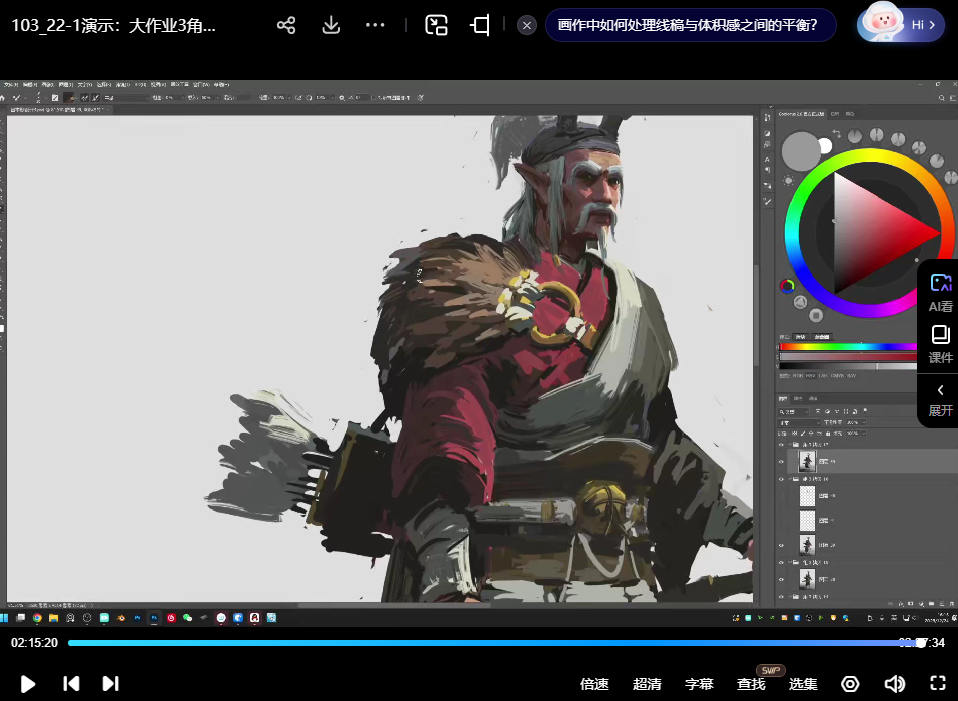This screenshot has width=958, height=701.
Task: Mute audio with the speaker icon
Action: point(894,684)
